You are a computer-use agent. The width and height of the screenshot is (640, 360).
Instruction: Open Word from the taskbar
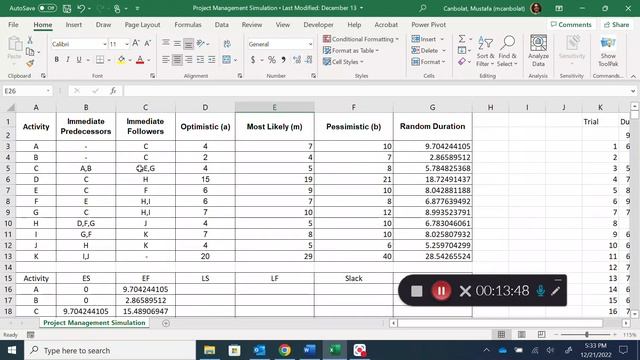tap(309, 350)
